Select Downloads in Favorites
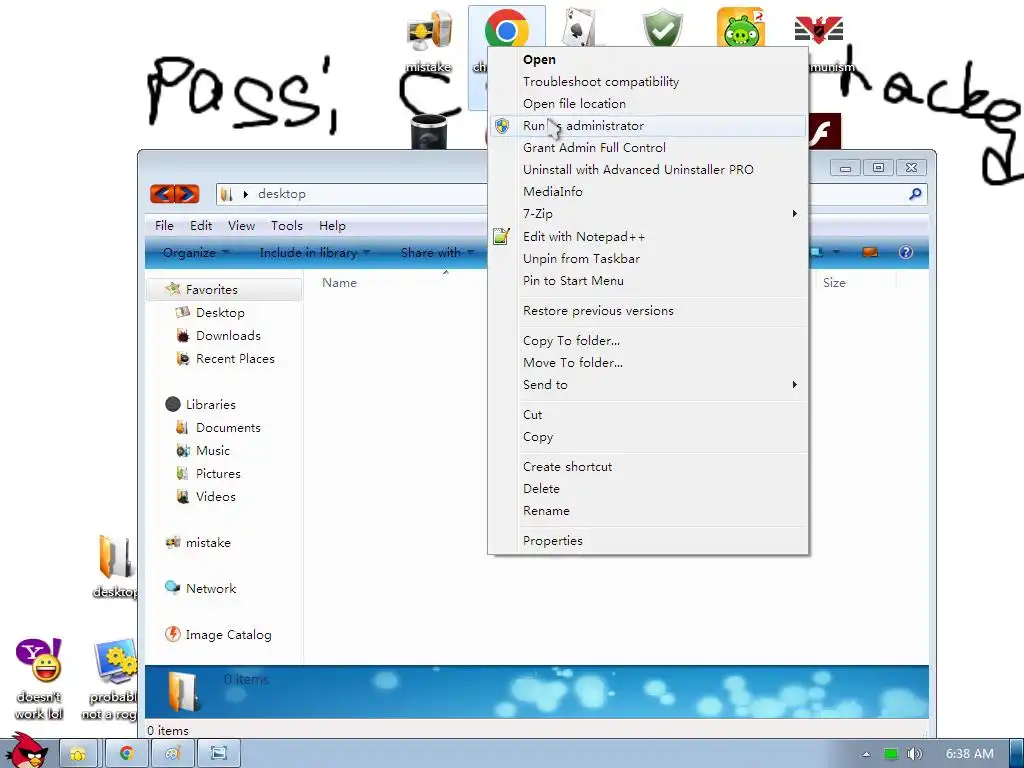 (x=228, y=336)
